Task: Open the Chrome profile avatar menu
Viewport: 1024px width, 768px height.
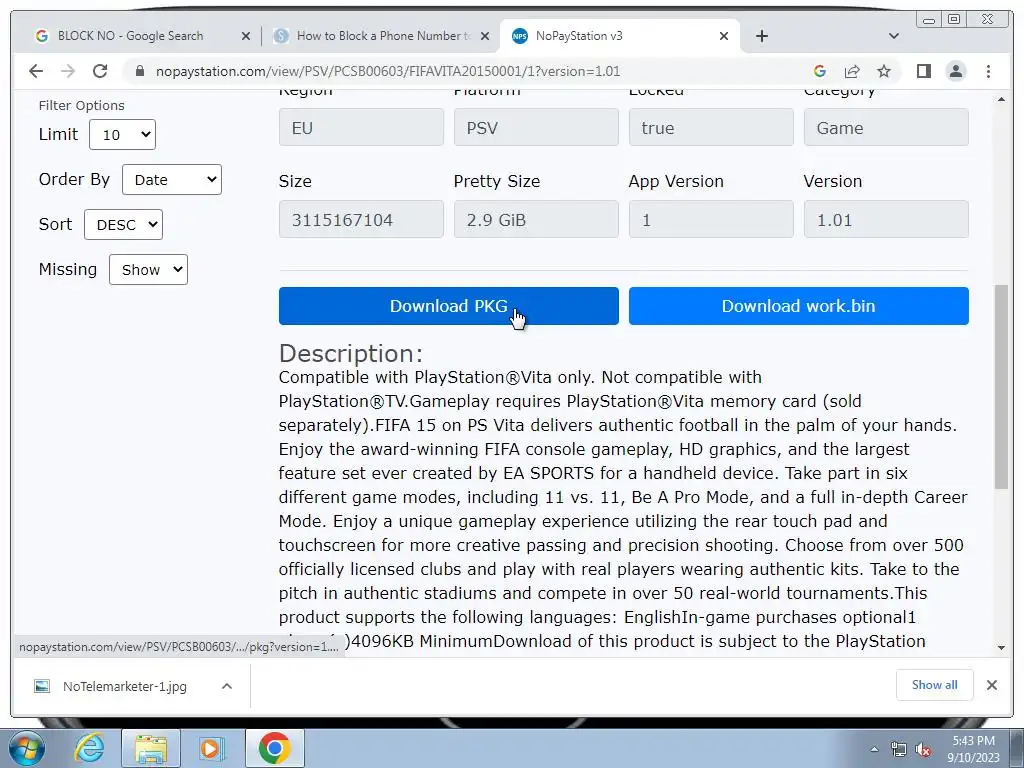Action: click(955, 71)
